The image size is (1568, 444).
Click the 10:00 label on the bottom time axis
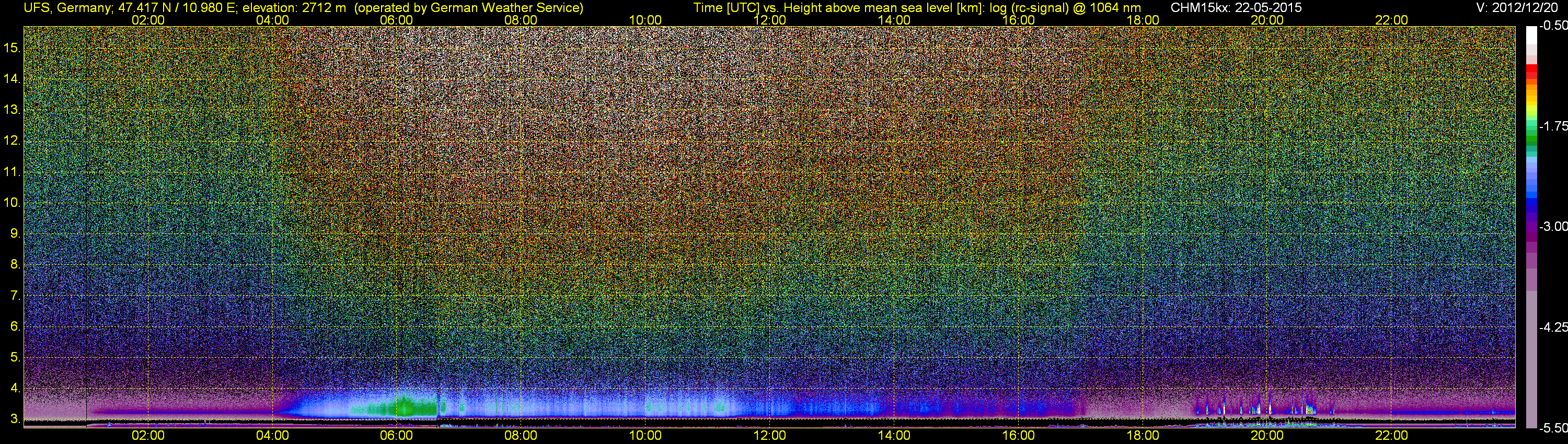(645, 436)
